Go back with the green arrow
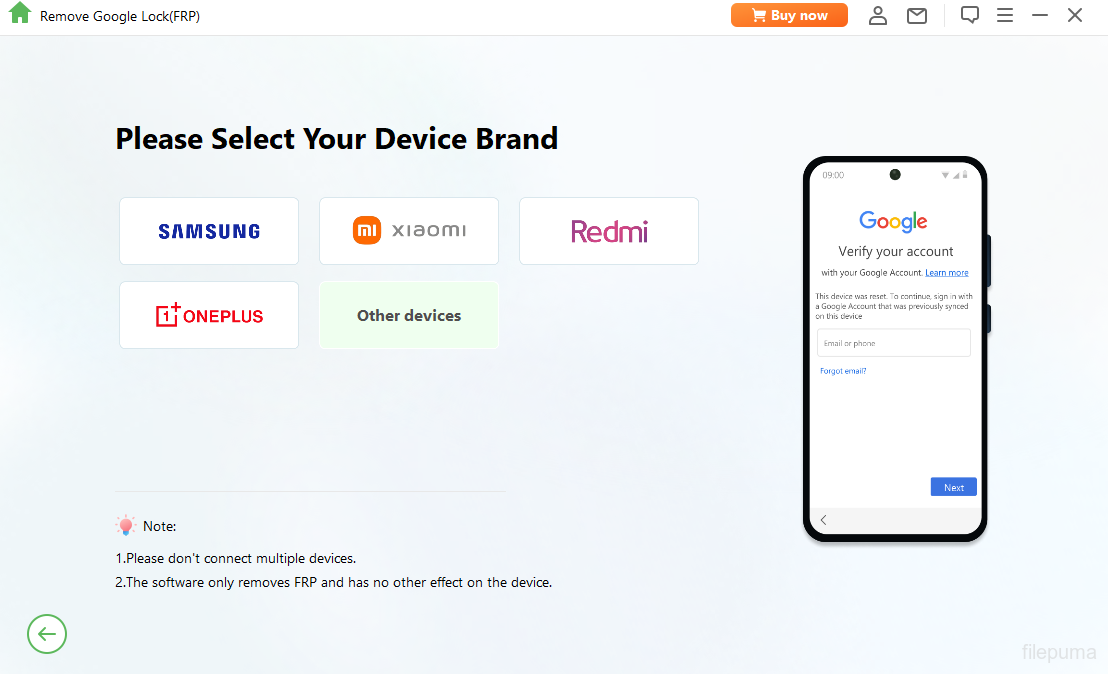The image size is (1108, 674). pos(47,633)
